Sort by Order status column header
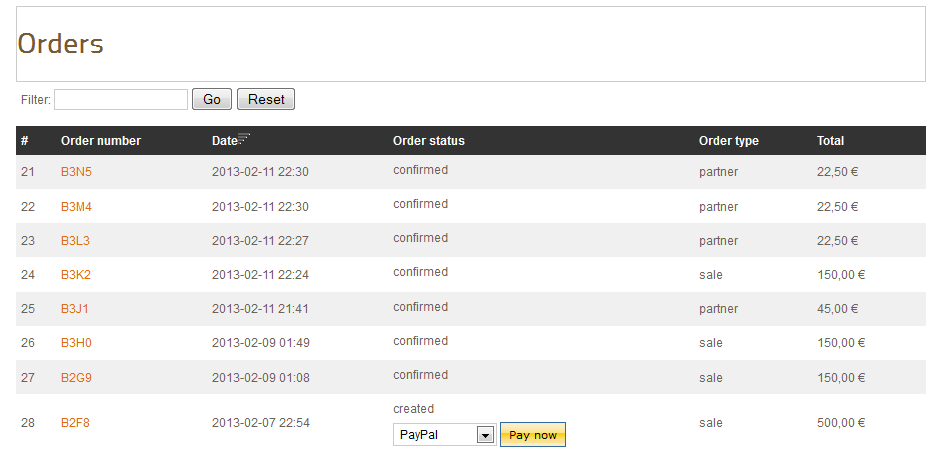This screenshot has width=940, height=450. click(x=428, y=141)
